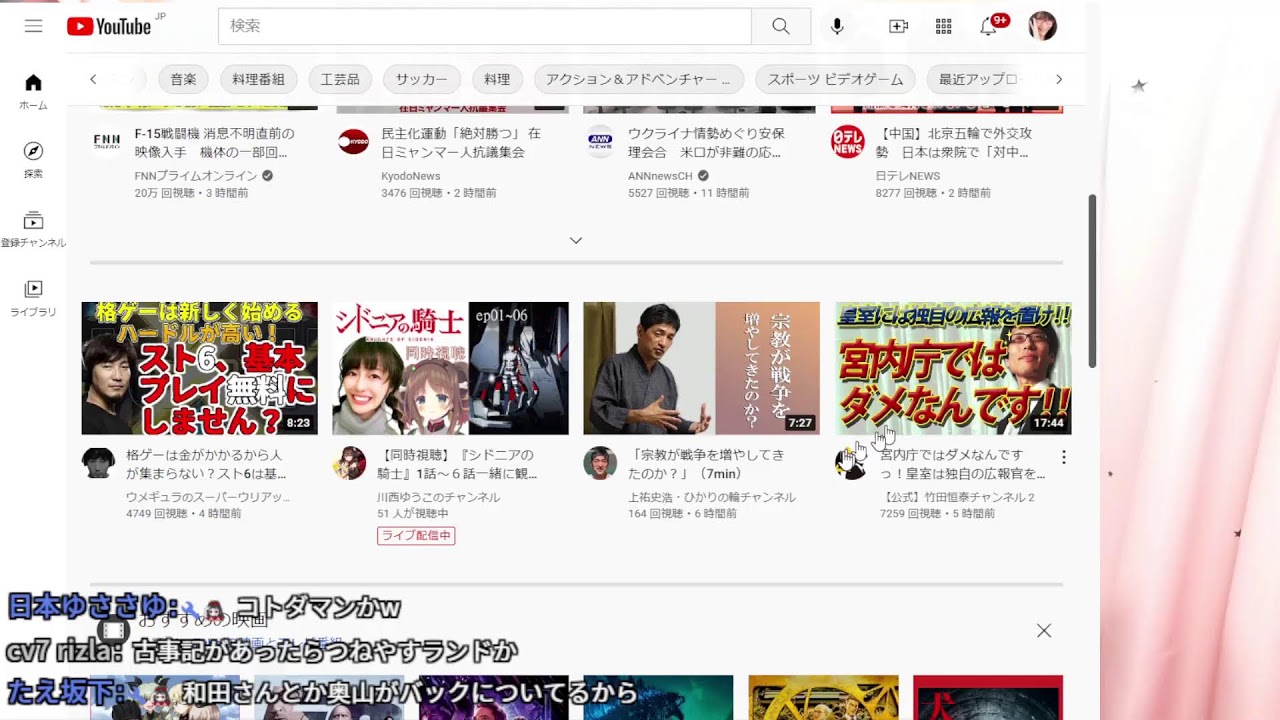This screenshot has height=720, width=1280.
Task: Open the account profile avatar
Action: point(1042,26)
